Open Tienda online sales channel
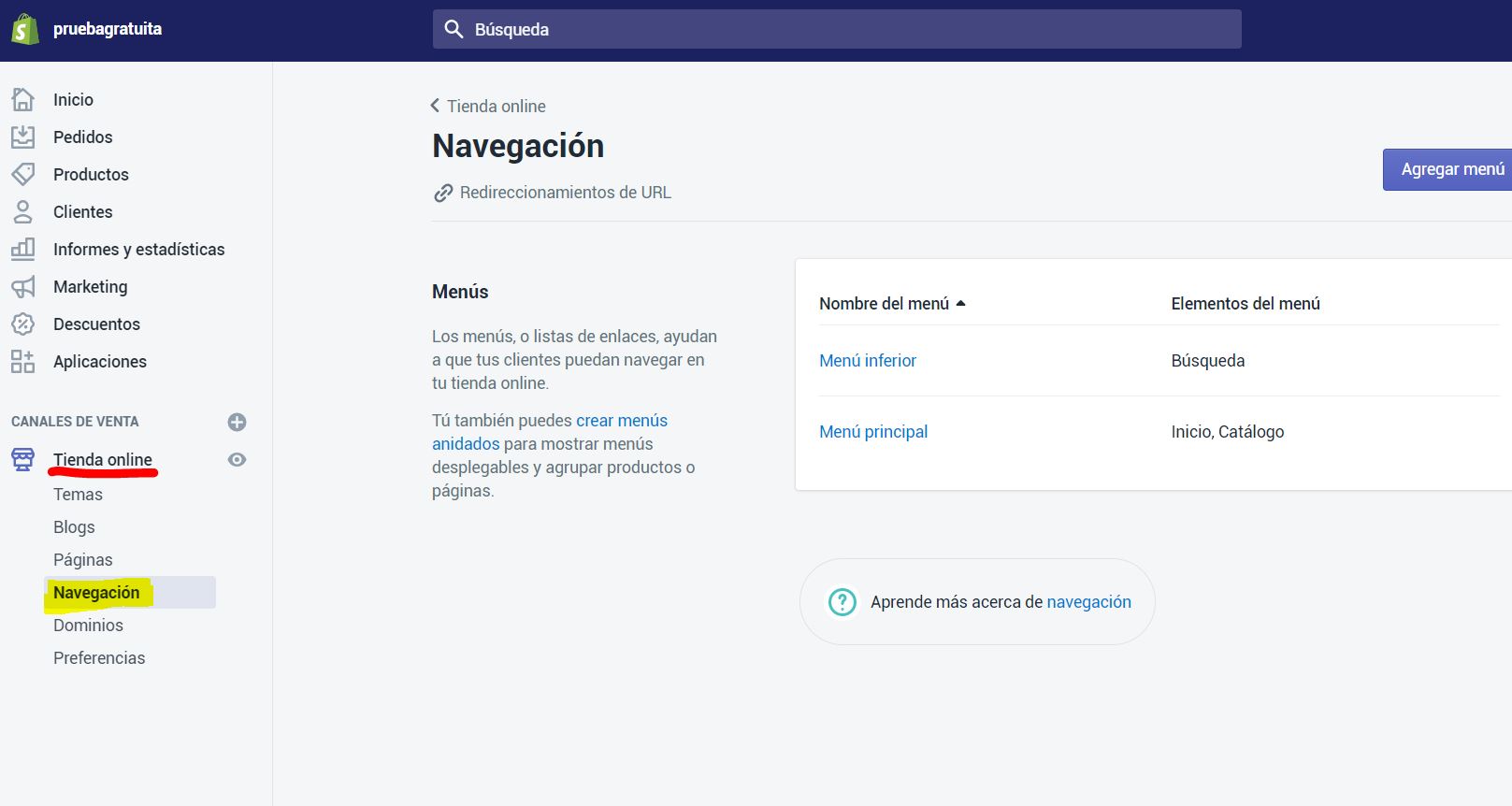Image resolution: width=1512 pixels, height=806 pixels. pyautogui.click(x=103, y=459)
